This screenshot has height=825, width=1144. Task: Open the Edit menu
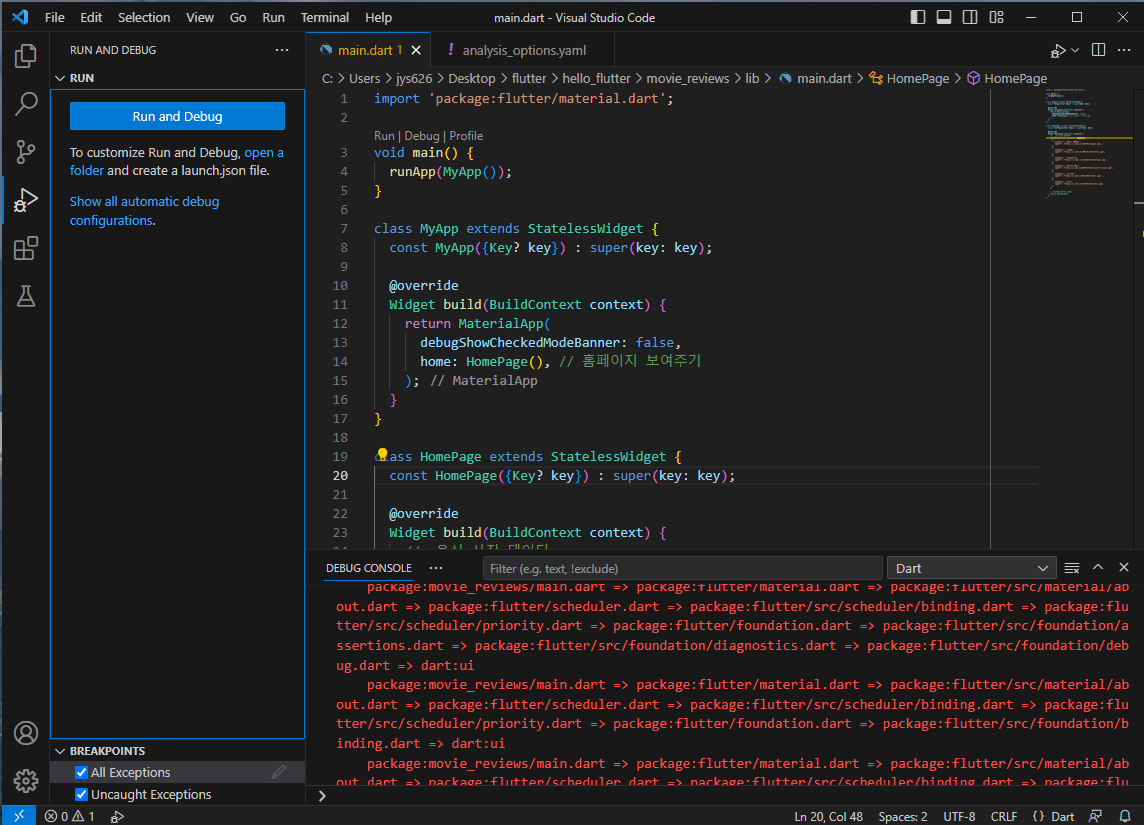(91, 18)
